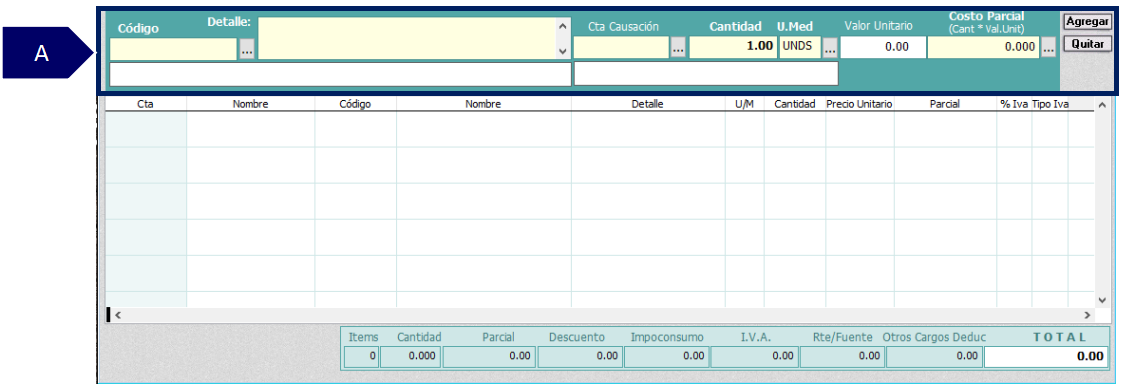The height and width of the screenshot is (390, 1122).
Task: Click the Precio Unitario column header
Action: 859,104
